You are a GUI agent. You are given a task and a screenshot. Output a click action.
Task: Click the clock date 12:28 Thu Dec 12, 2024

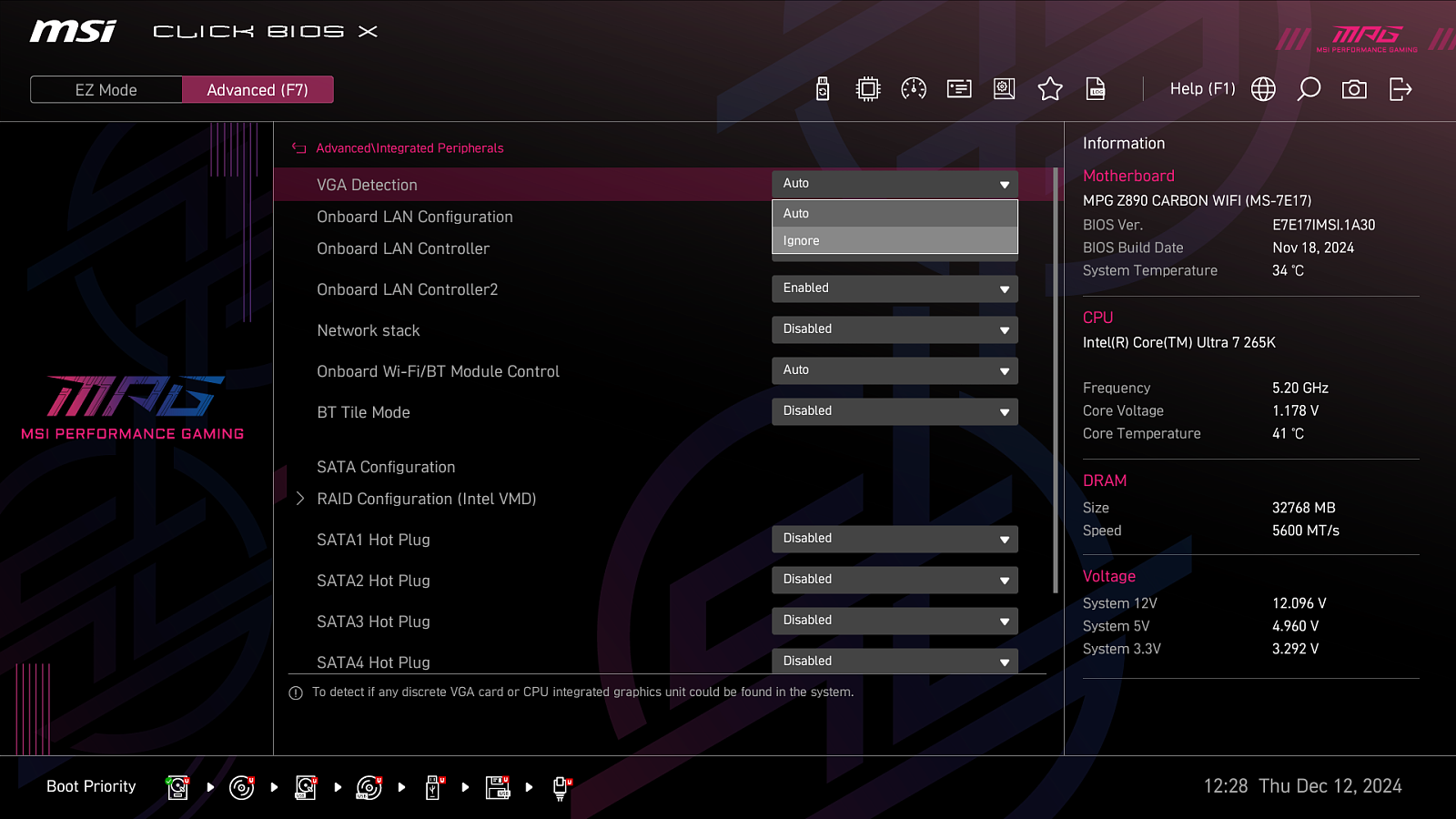click(1302, 786)
